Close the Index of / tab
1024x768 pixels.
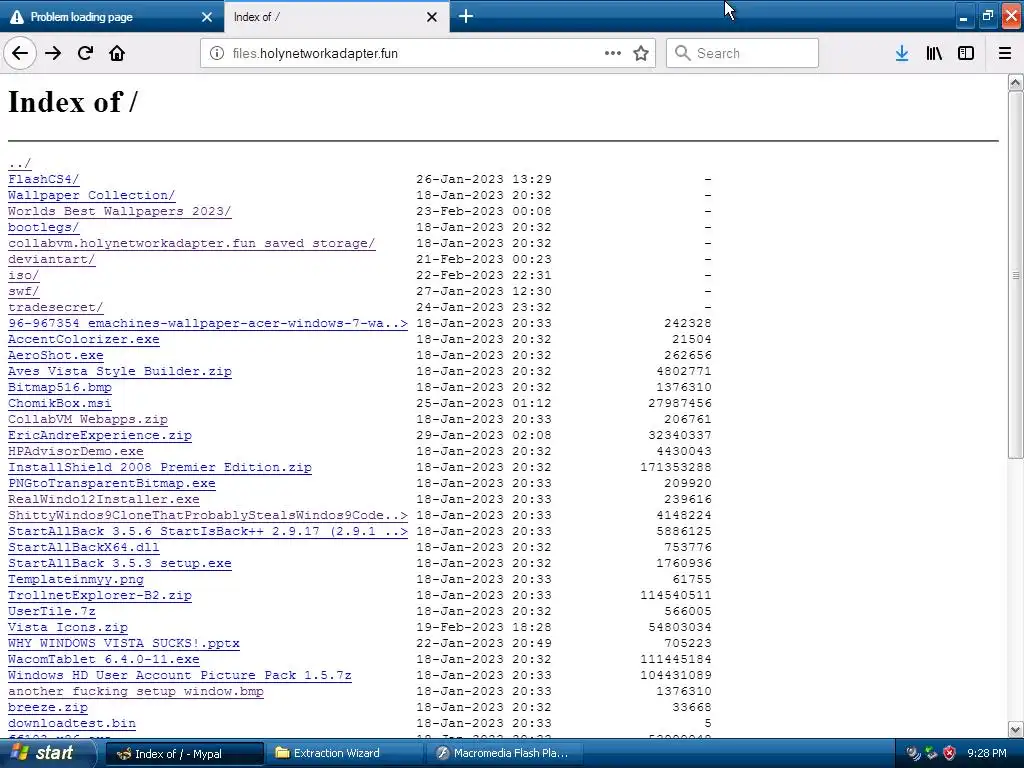coord(432,17)
